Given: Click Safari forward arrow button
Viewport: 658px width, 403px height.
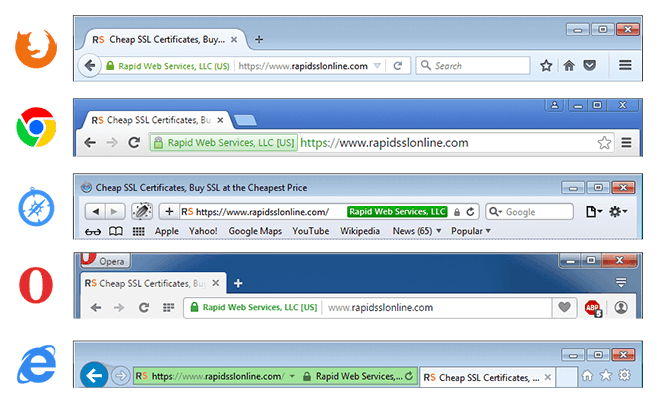Looking at the screenshot, I should point(115,212).
